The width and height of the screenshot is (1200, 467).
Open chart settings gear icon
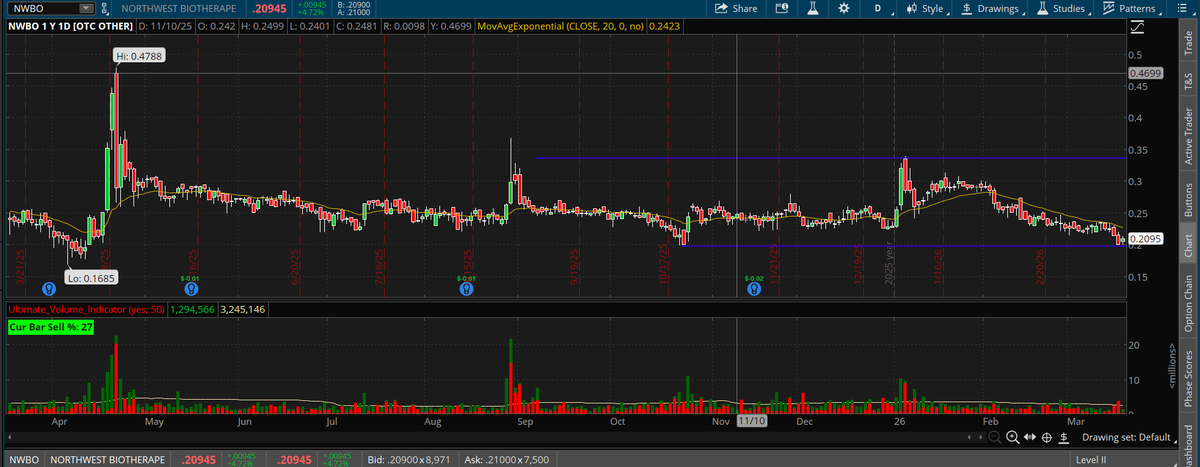coord(844,9)
